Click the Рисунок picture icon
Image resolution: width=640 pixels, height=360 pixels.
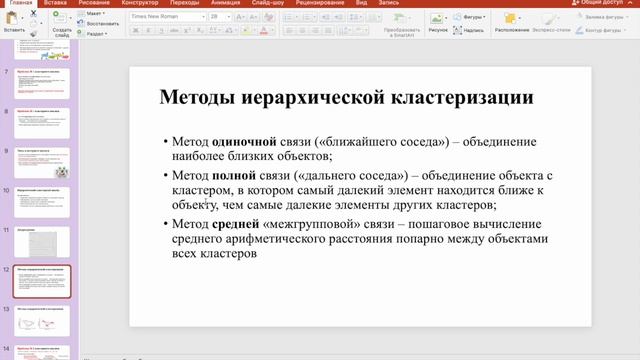(436, 18)
